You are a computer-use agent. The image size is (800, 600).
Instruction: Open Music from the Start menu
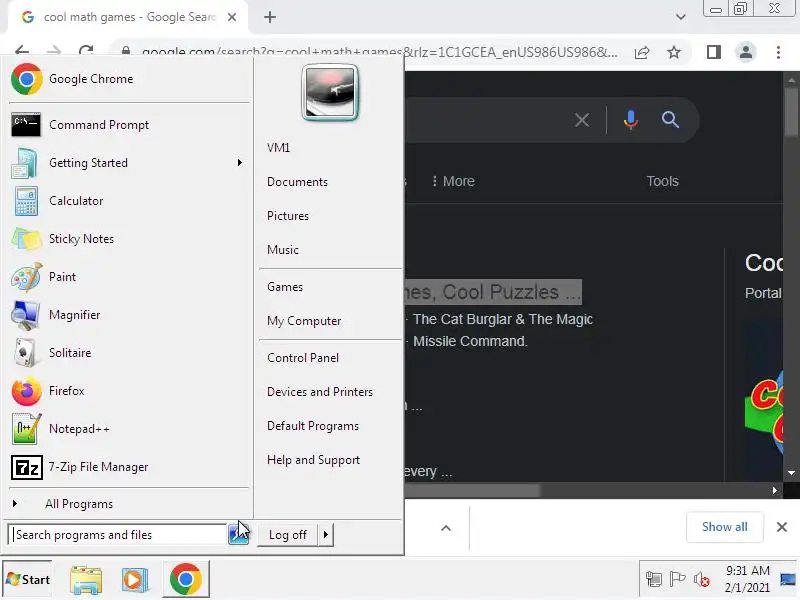[x=283, y=250]
